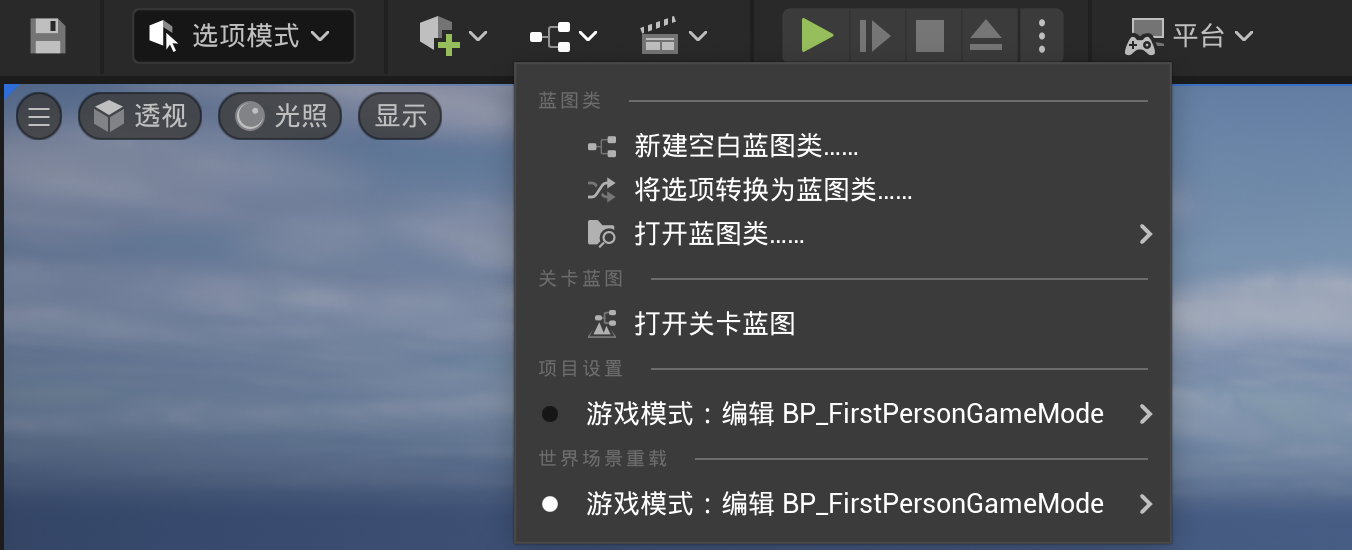The width and height of the screenshot is (1352, 550).
Task: Select 打开关卡蓝图 menu item
Action: (x=714, y=323)
